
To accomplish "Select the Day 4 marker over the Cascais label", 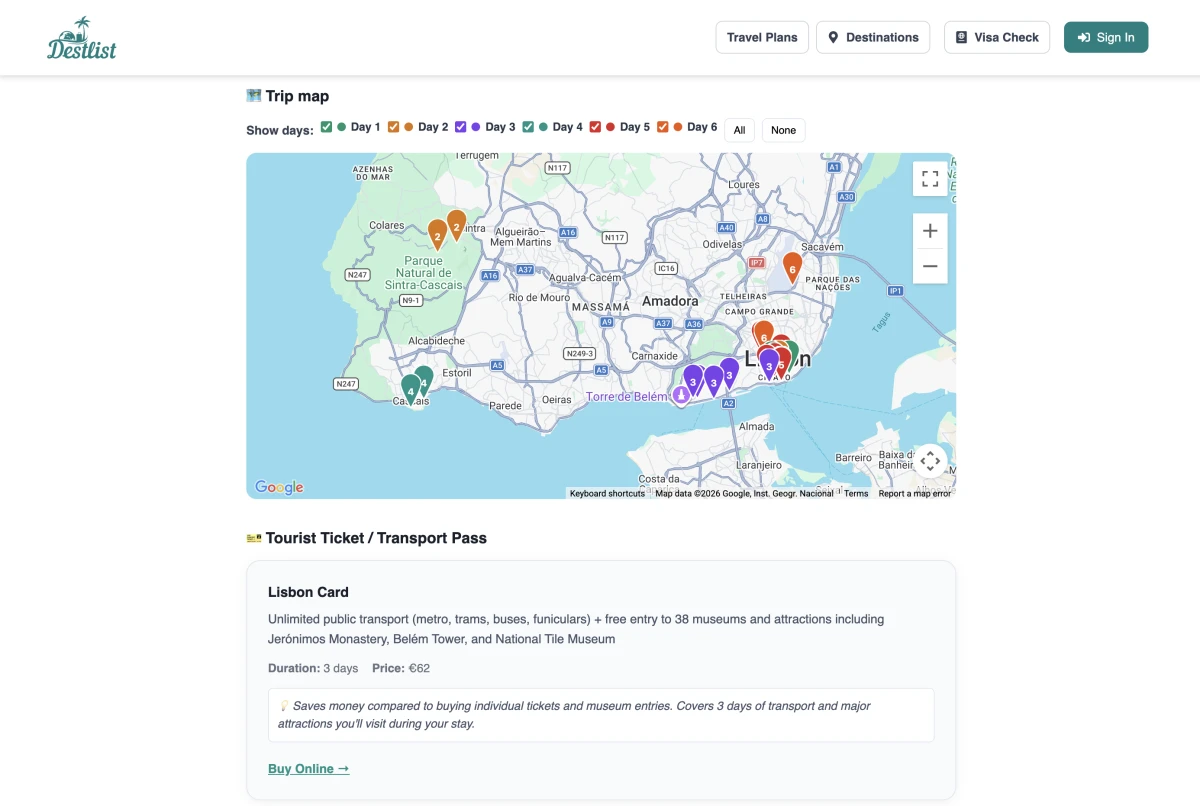I will [x=410, y=390].
